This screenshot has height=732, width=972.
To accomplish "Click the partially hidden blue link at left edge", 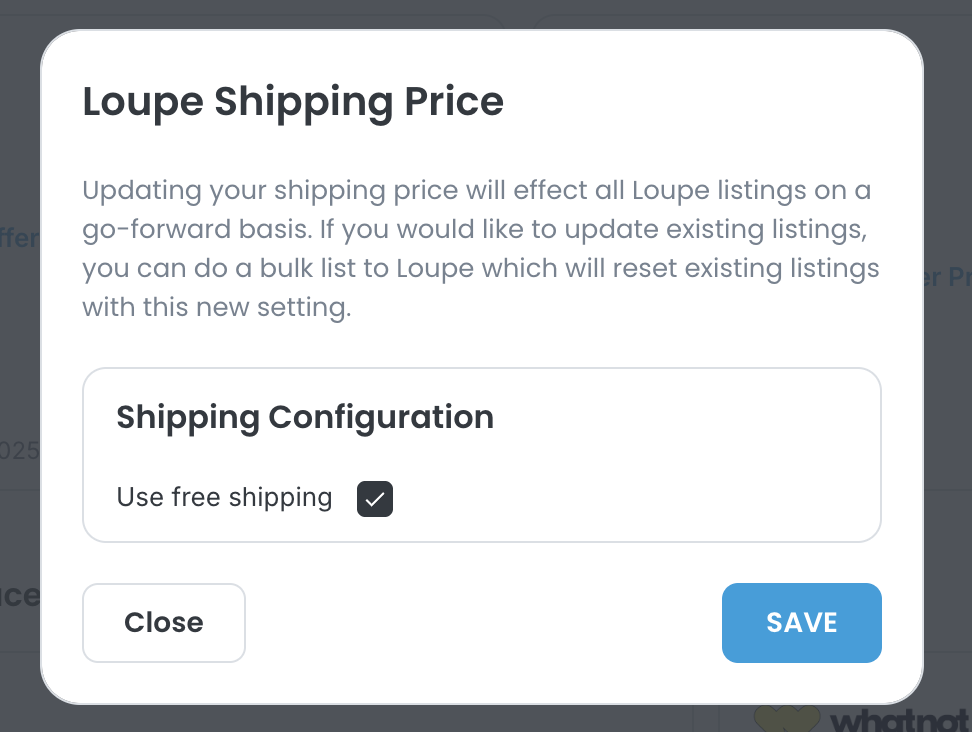I will click(x=18, y=239).
